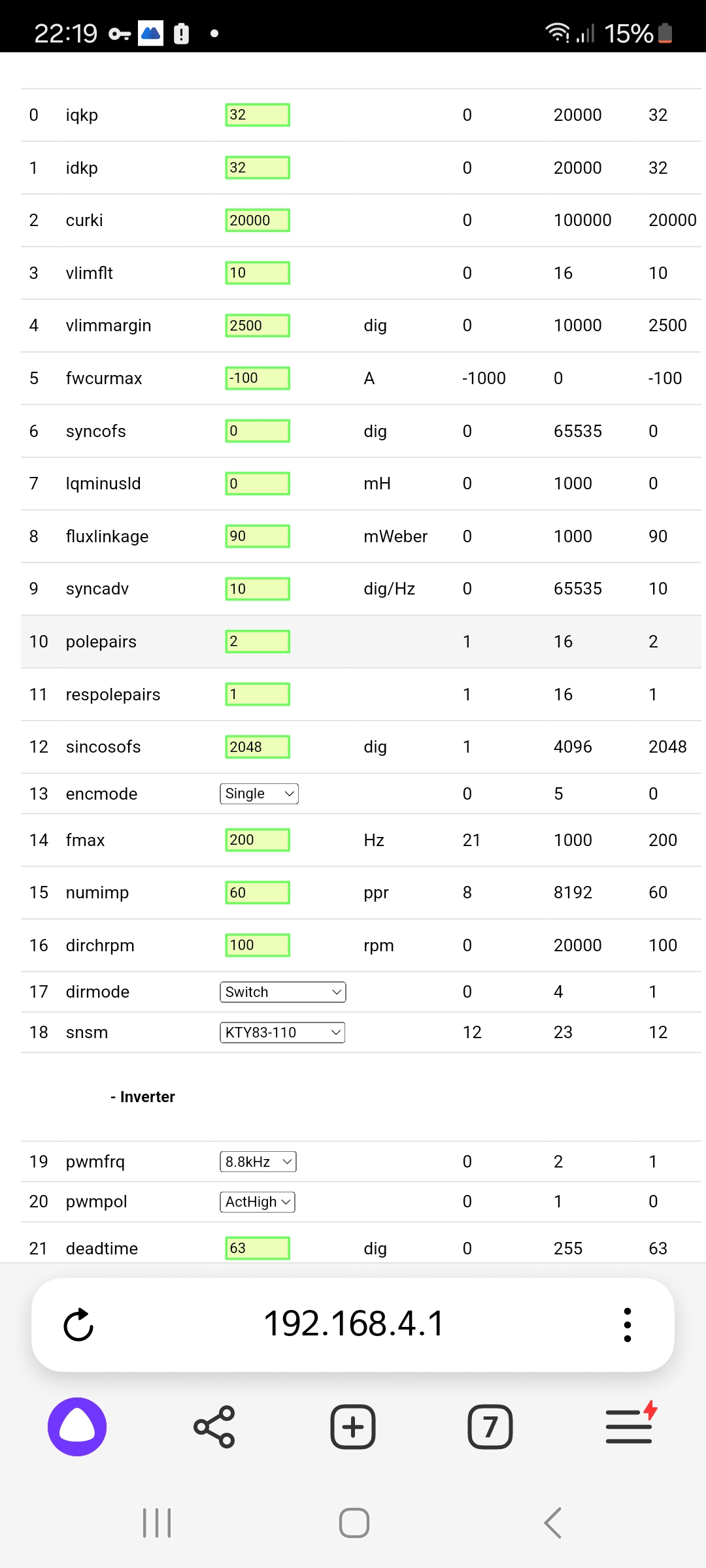Viewport: 706px width, 1568px height.
Task: Click the deadtime value field
Action: (258, 1248)
